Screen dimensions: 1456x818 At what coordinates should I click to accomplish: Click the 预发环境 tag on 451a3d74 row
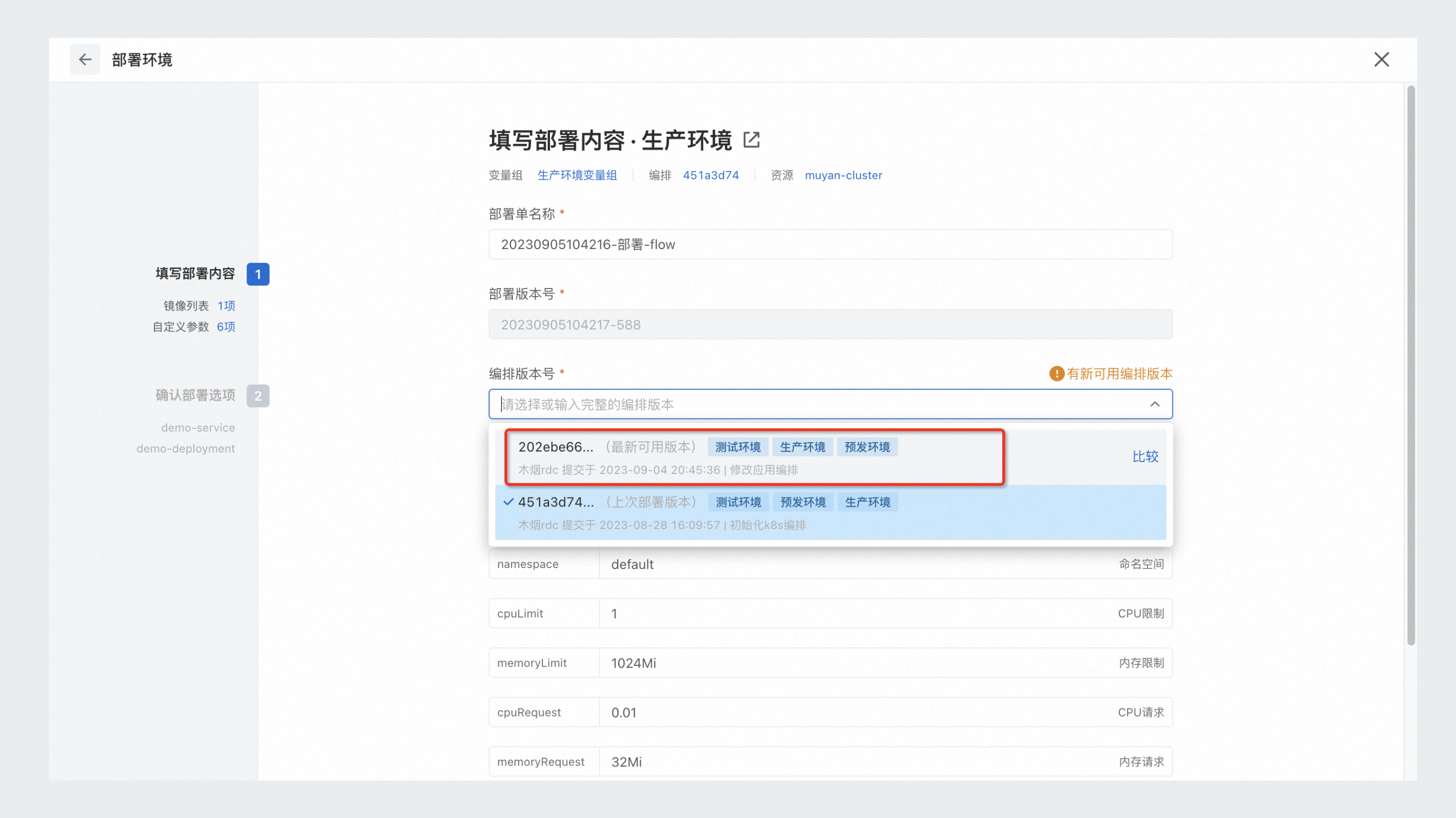802,502
